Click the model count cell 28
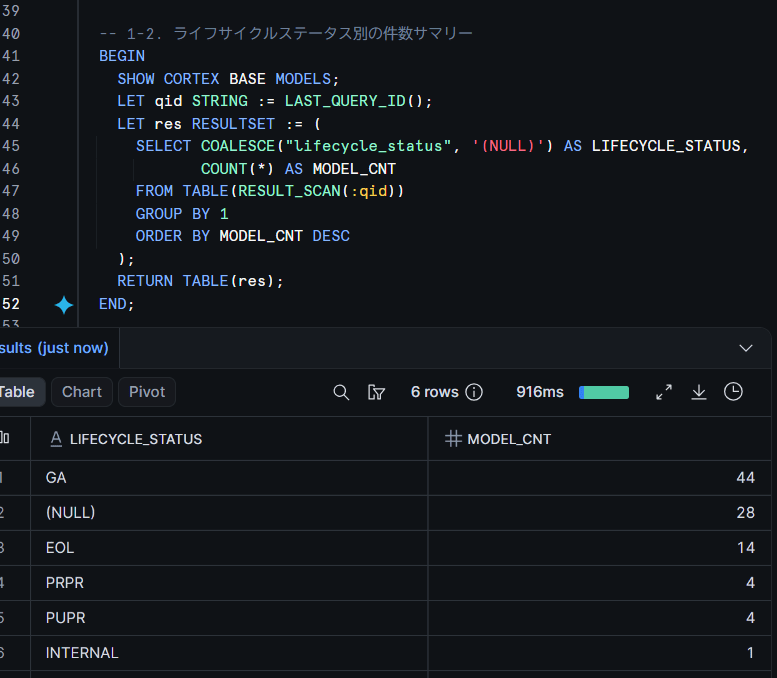This screenshot has height=678, width=777. pyautogui.click(x=599, y=513)
